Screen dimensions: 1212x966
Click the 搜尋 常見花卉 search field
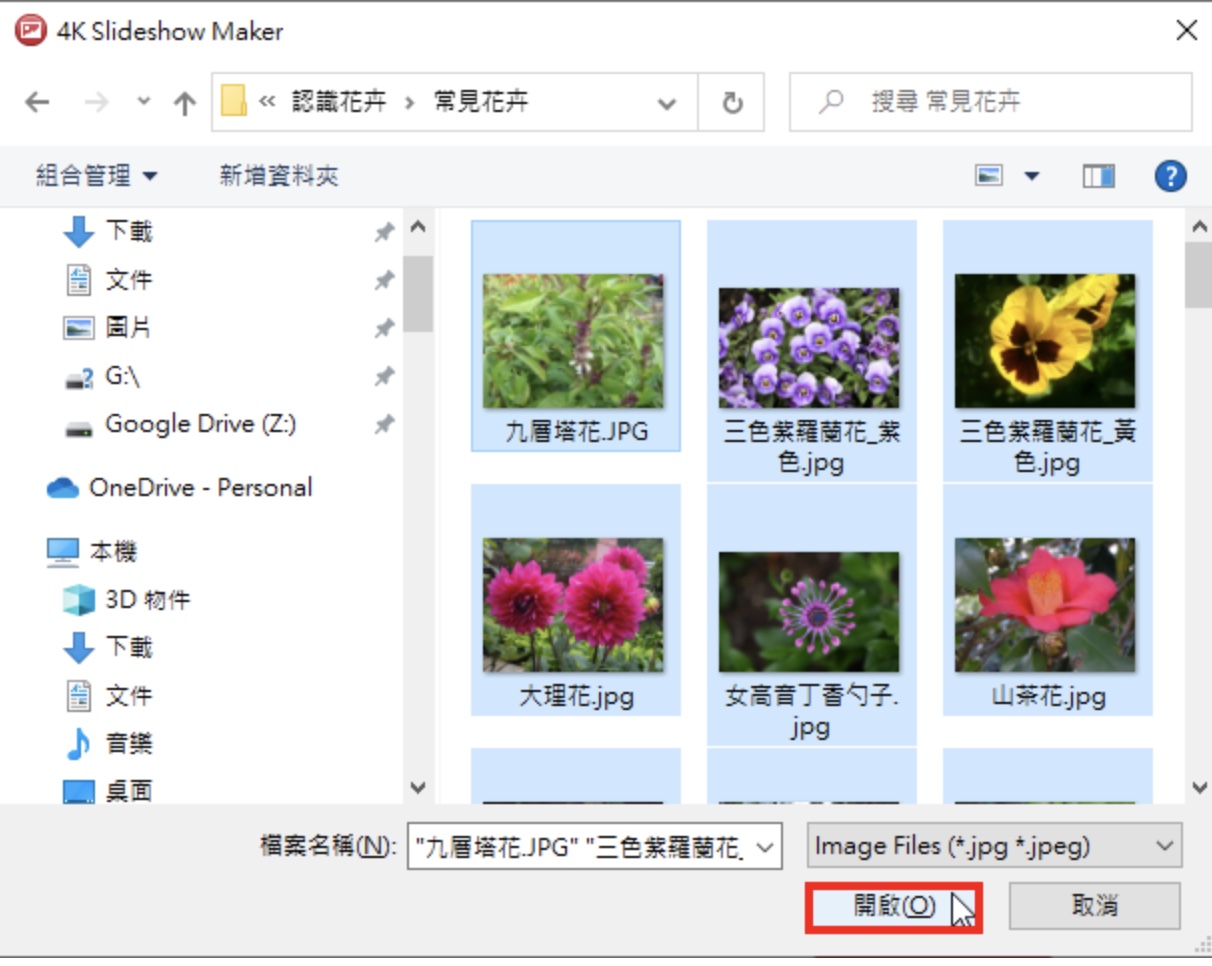[990, 102]
